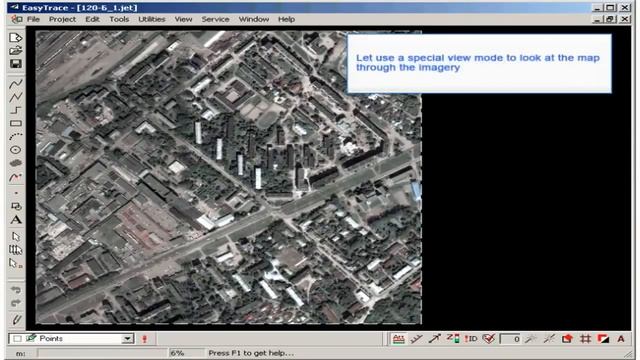The width and height of the screenshot is (640, 360).
Task: Select the orthogonal step line tool
Action: [x=16, y=110]
